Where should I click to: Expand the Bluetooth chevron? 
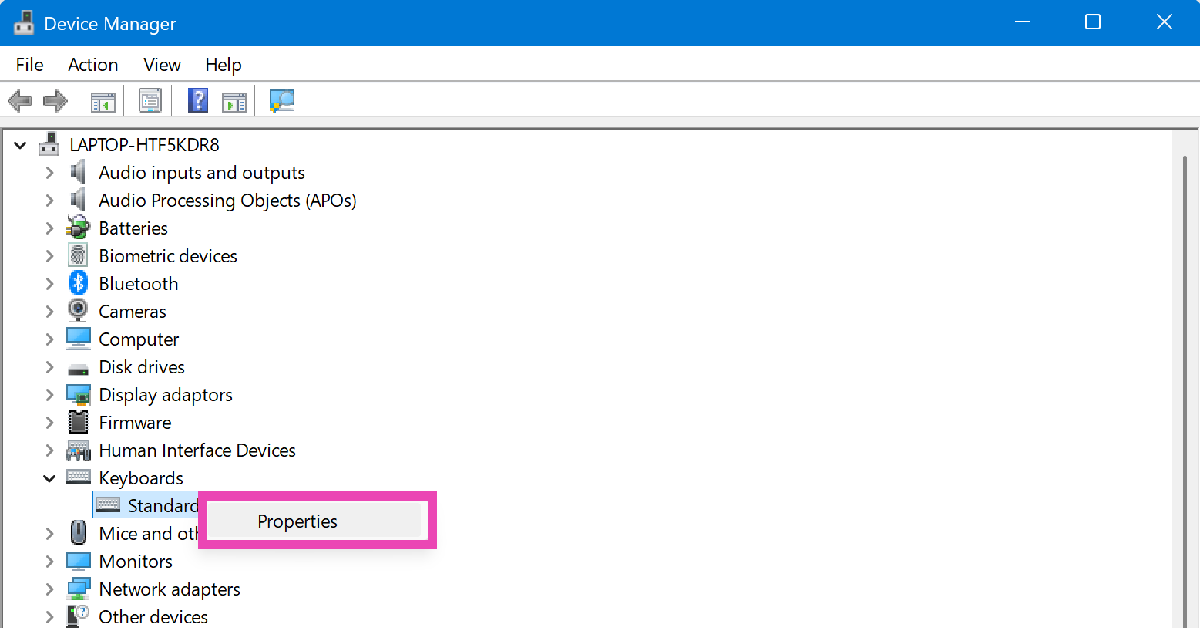pyautogui.click(x=49, y=284)
